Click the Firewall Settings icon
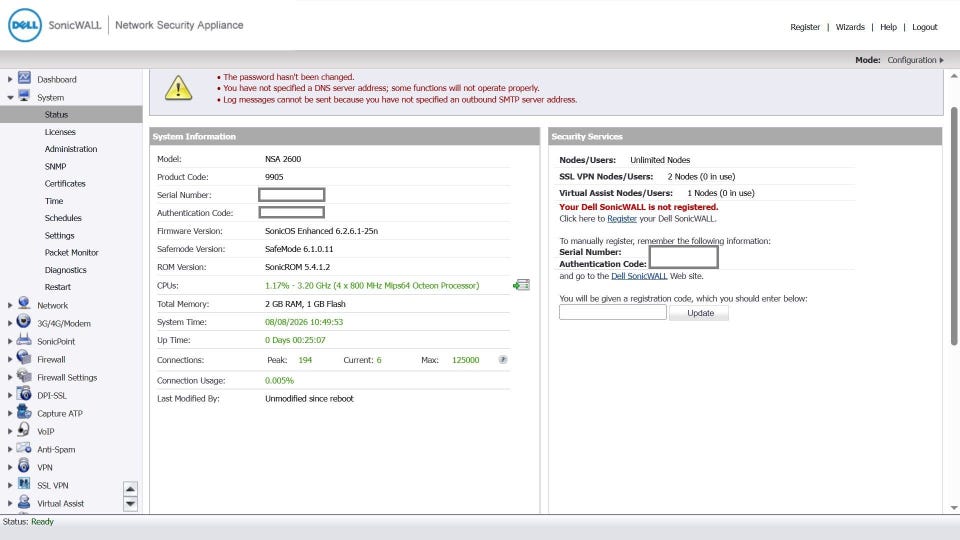 [x=24, y=376]
